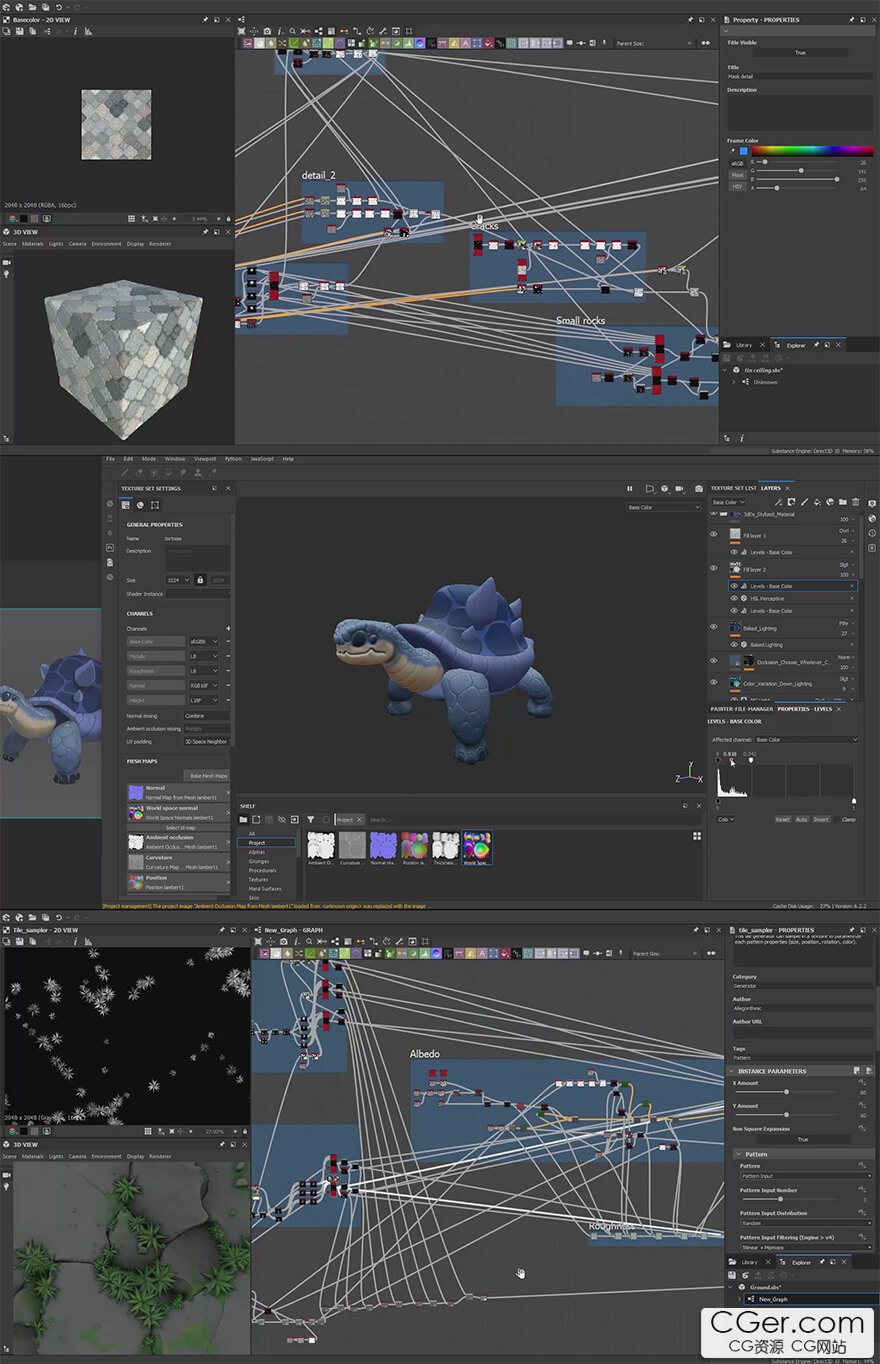
Task: Open the Python menu in Painter
Action: 233,459
